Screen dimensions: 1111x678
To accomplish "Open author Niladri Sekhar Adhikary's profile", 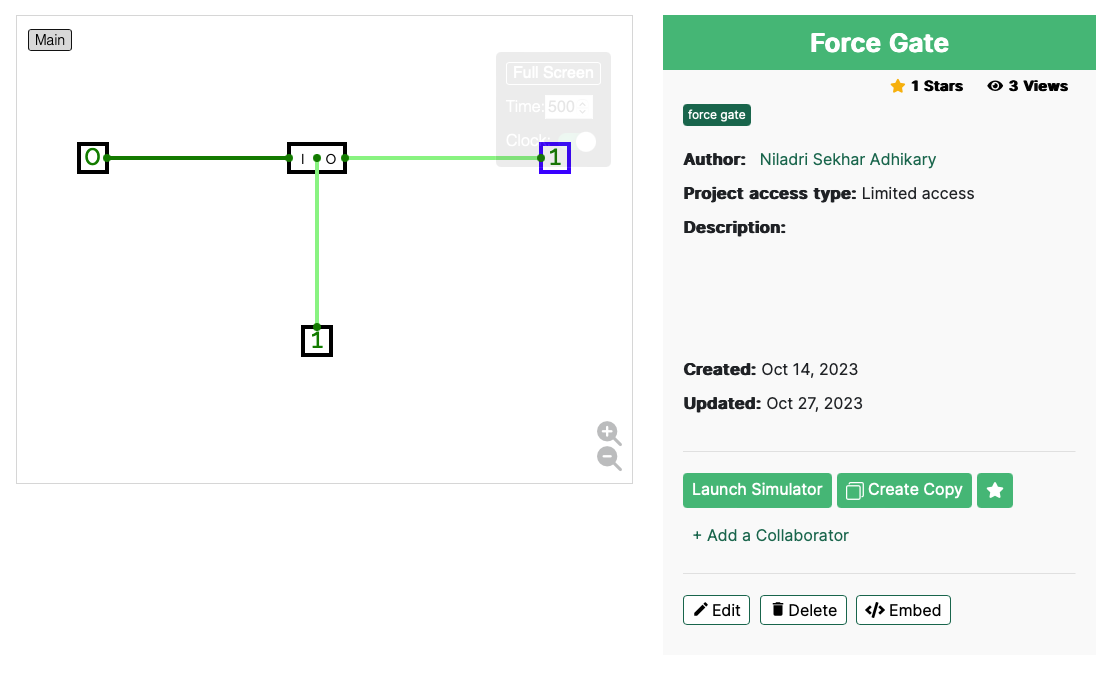I will point(848,160).
